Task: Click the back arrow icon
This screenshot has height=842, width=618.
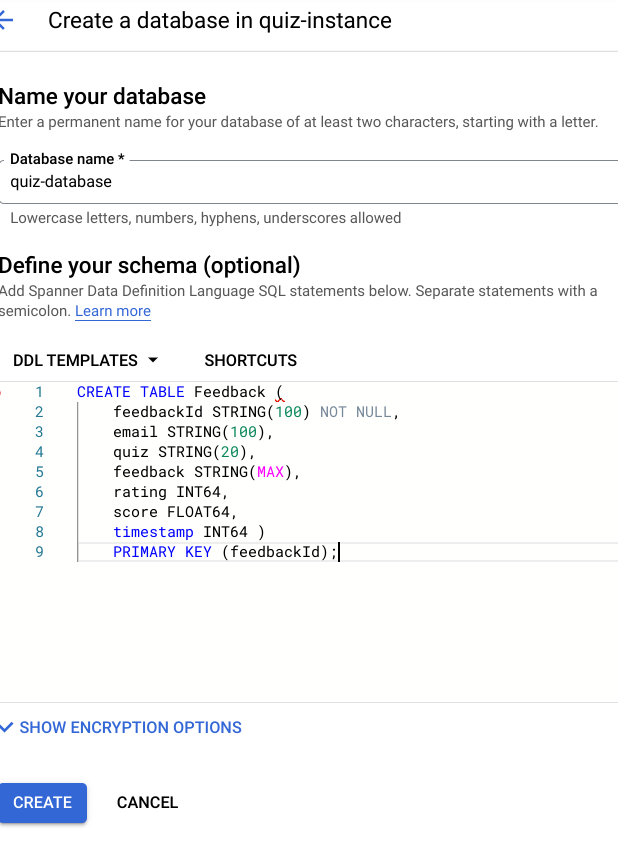Action: (6, 20)
